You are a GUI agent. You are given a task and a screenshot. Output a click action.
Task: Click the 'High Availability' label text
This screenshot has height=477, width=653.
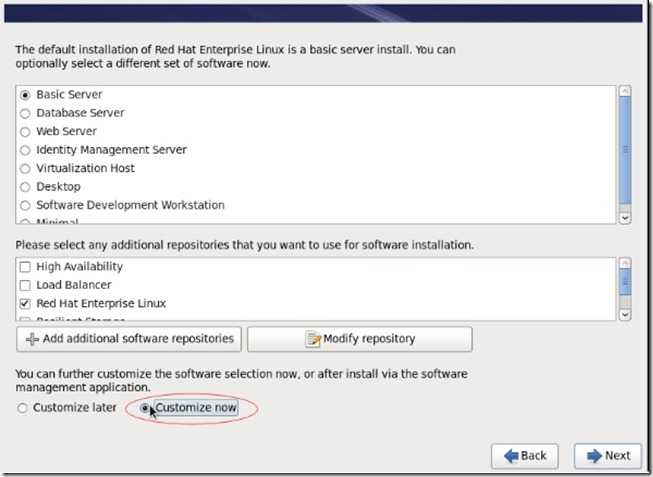point(80,267)
